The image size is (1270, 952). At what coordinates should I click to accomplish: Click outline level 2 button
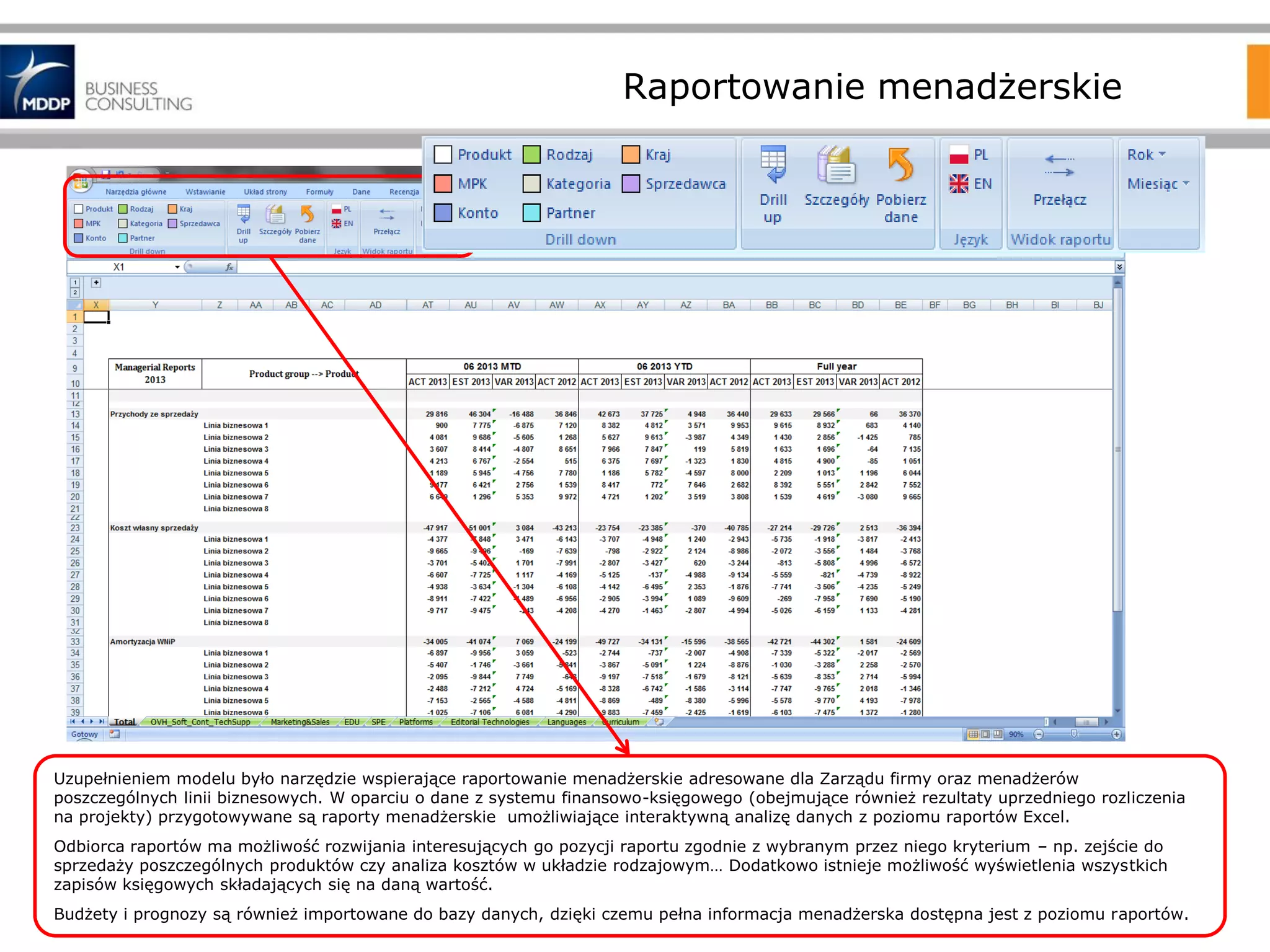click(x=74, y=293)
